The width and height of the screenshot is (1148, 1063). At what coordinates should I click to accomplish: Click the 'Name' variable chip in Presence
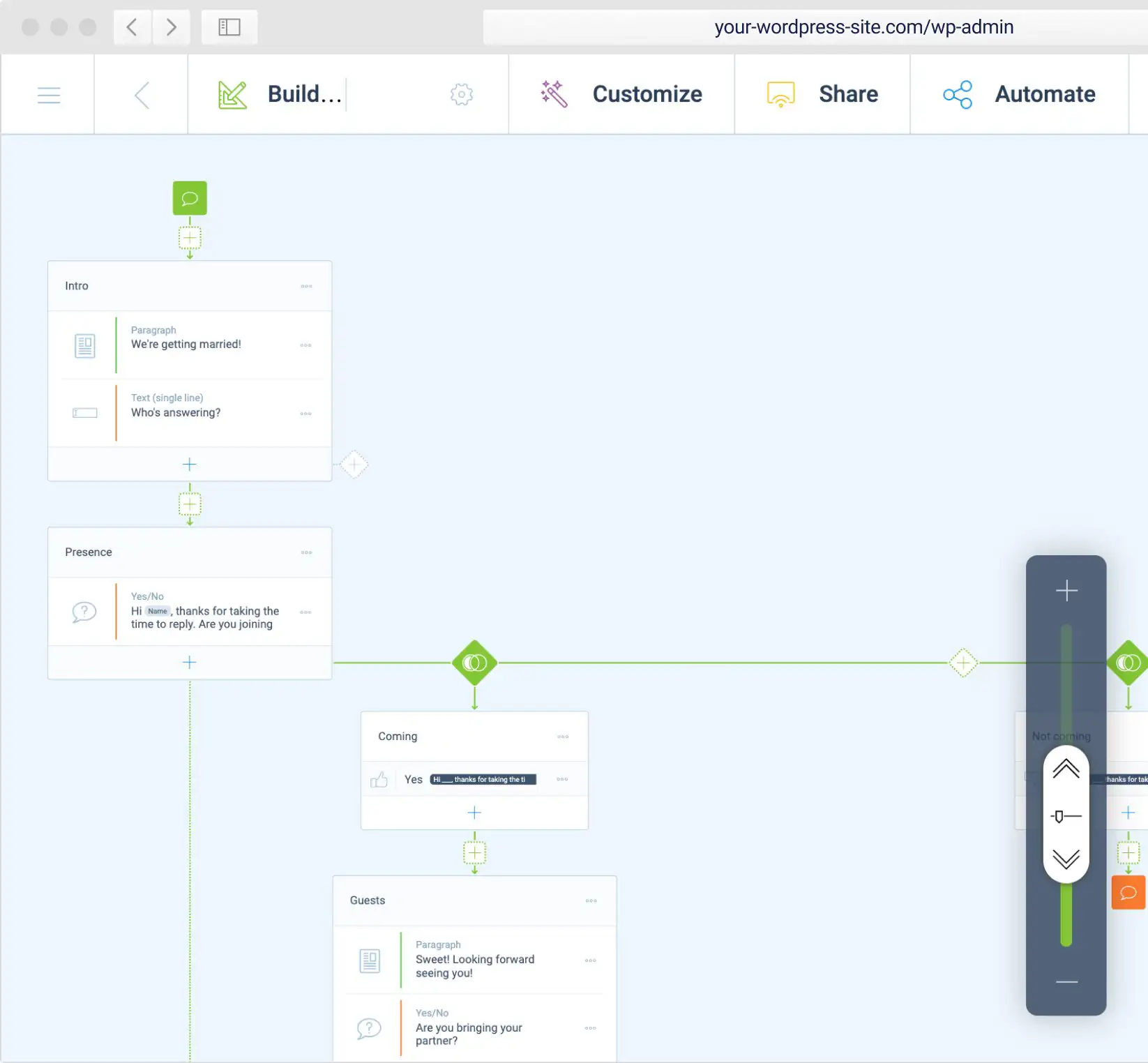pyautogui.click(x=158, y=611)
